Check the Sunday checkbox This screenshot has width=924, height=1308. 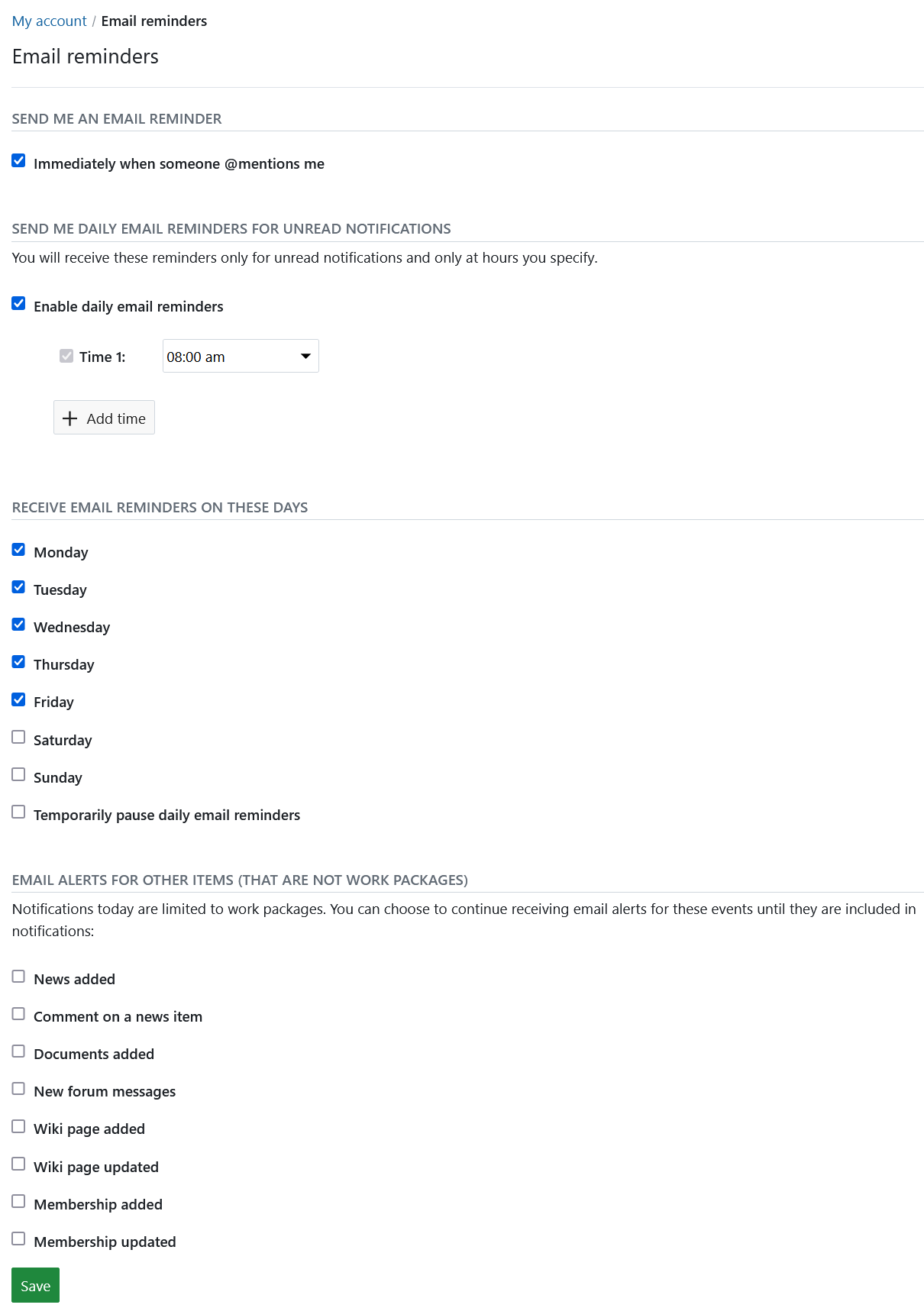coord(19,775)
